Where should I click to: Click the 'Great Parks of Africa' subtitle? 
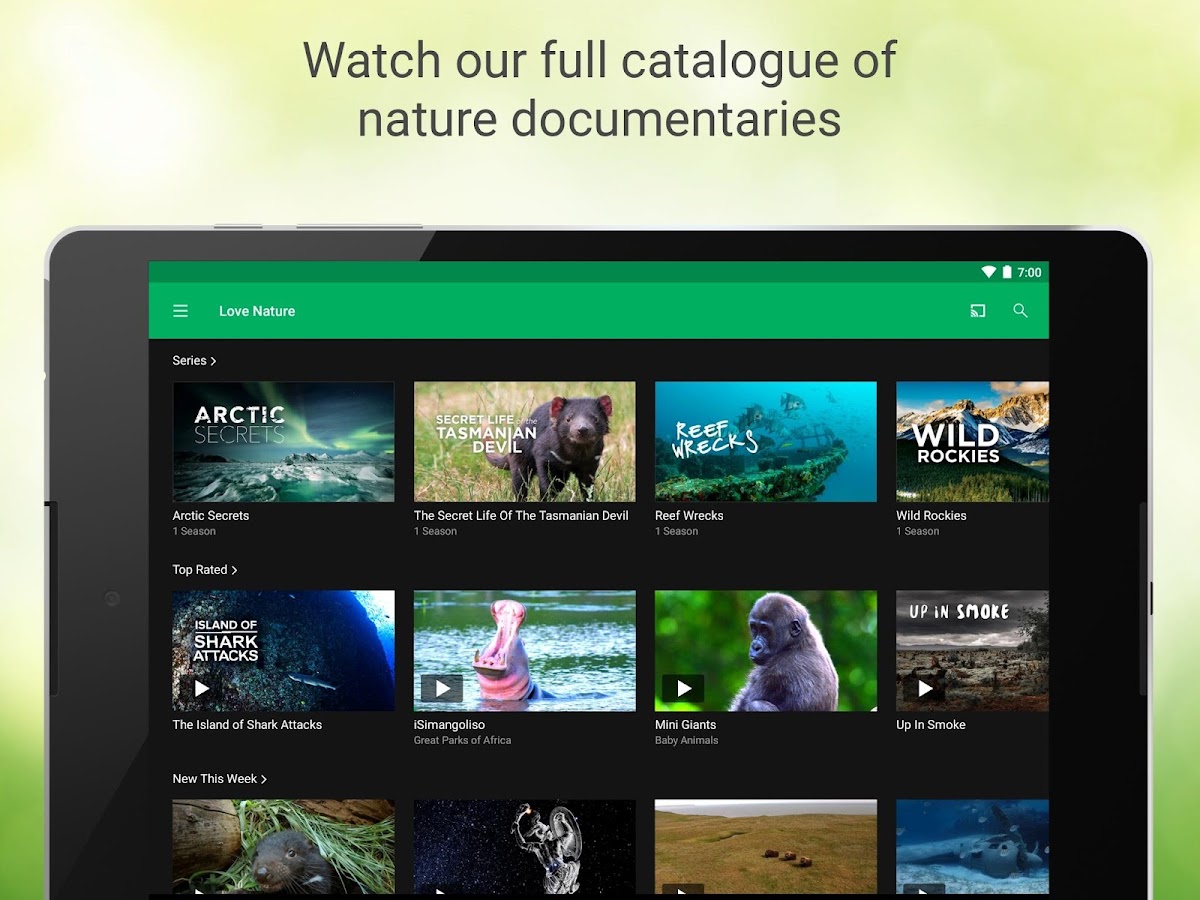pos(462,741)
